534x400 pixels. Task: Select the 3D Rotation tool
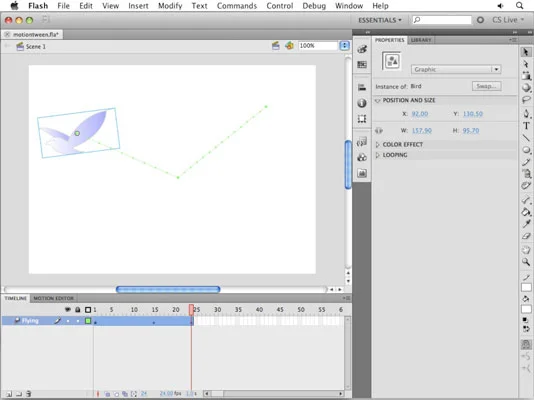point(526,87)
